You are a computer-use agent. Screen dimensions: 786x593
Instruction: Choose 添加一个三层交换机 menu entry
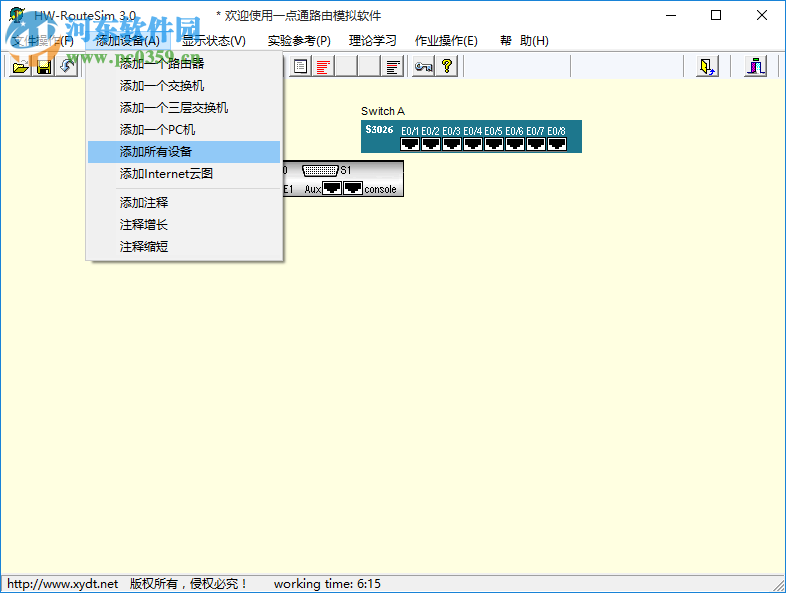coord(184,108)
